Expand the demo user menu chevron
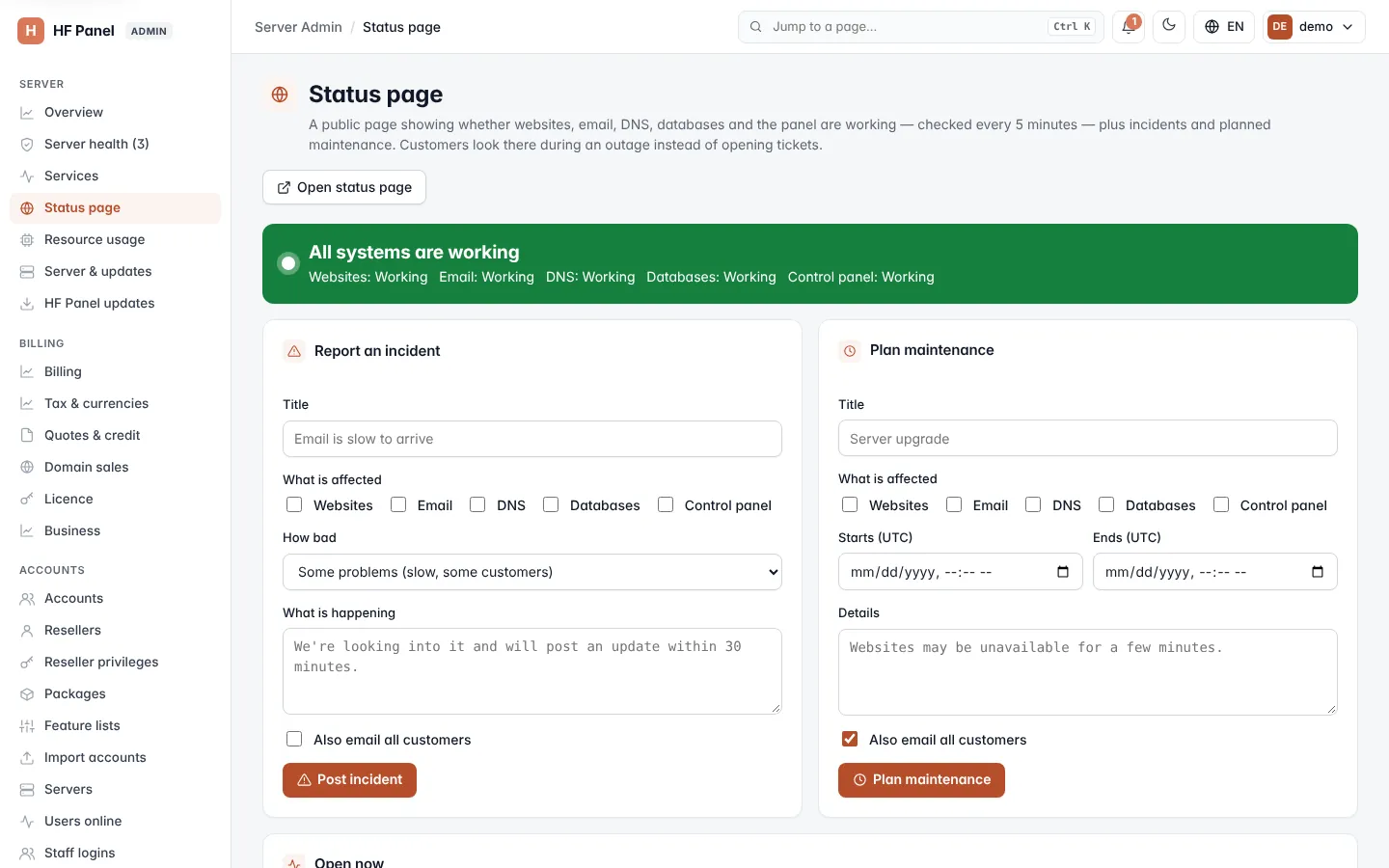 (x=1348, y=27)
